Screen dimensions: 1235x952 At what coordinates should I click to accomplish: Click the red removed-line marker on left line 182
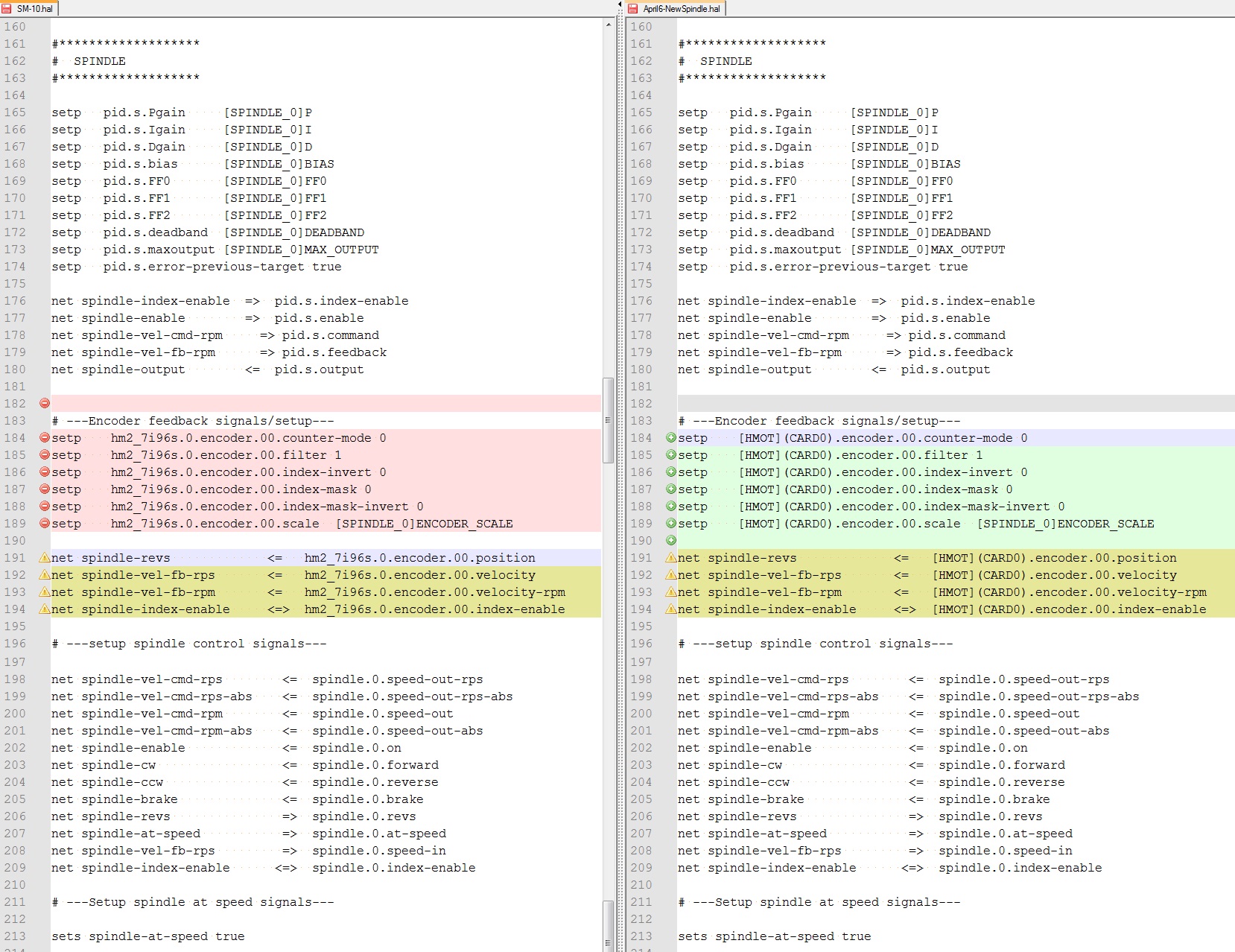[45, 404]
